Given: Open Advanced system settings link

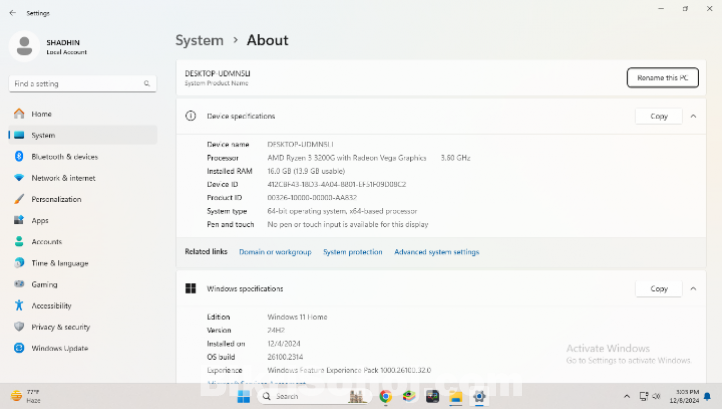Looking at the screenshot, I should [437, 252].
